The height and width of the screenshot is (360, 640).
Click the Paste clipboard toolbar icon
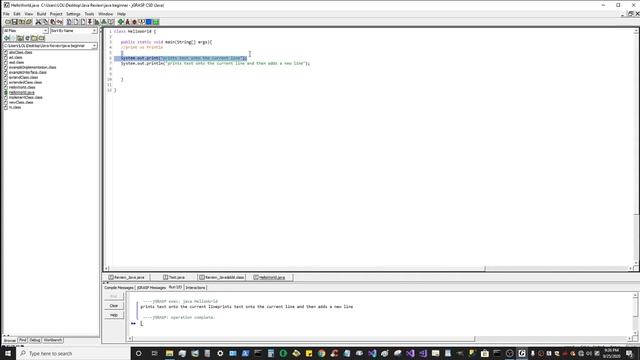click(x=52, y=22)
